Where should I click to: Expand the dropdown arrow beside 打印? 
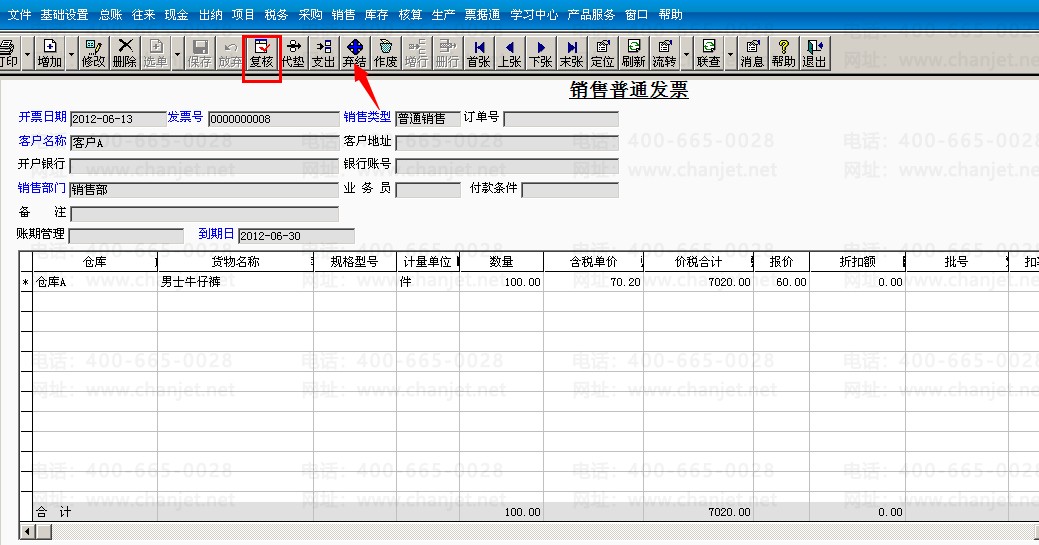tap(27, 53)
